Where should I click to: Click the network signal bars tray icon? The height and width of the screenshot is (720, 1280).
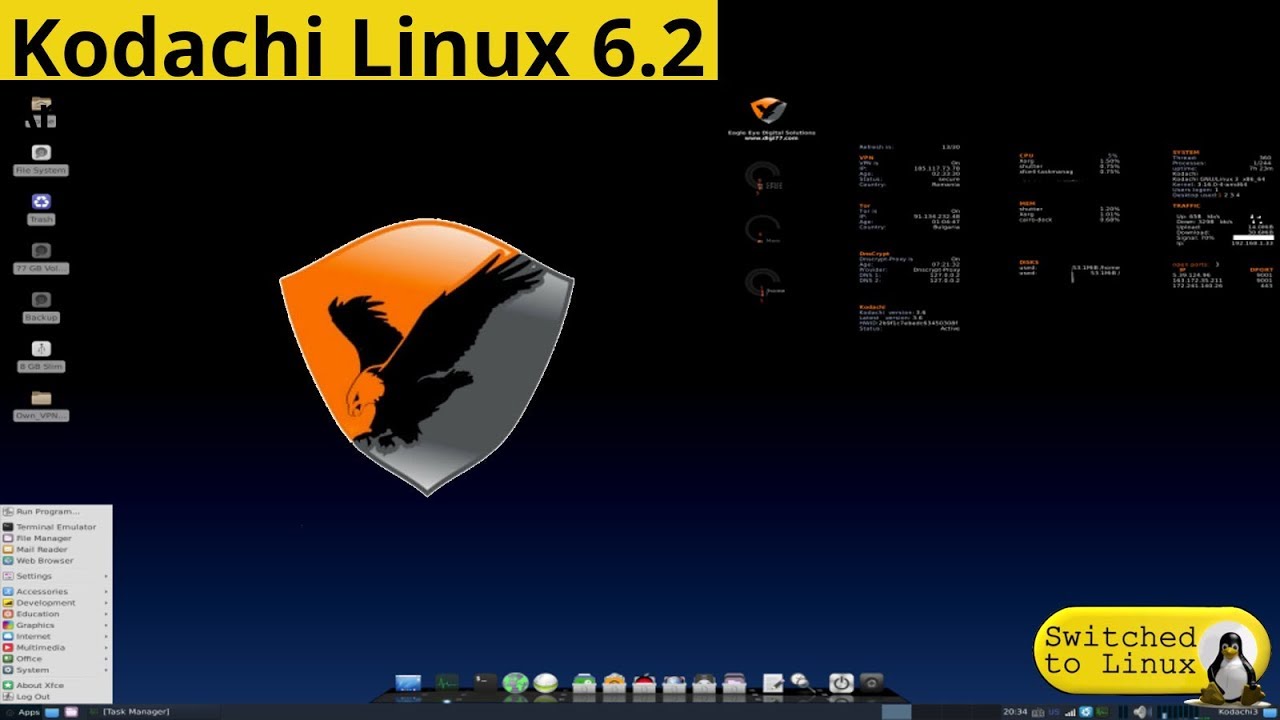click(1070, 712)
